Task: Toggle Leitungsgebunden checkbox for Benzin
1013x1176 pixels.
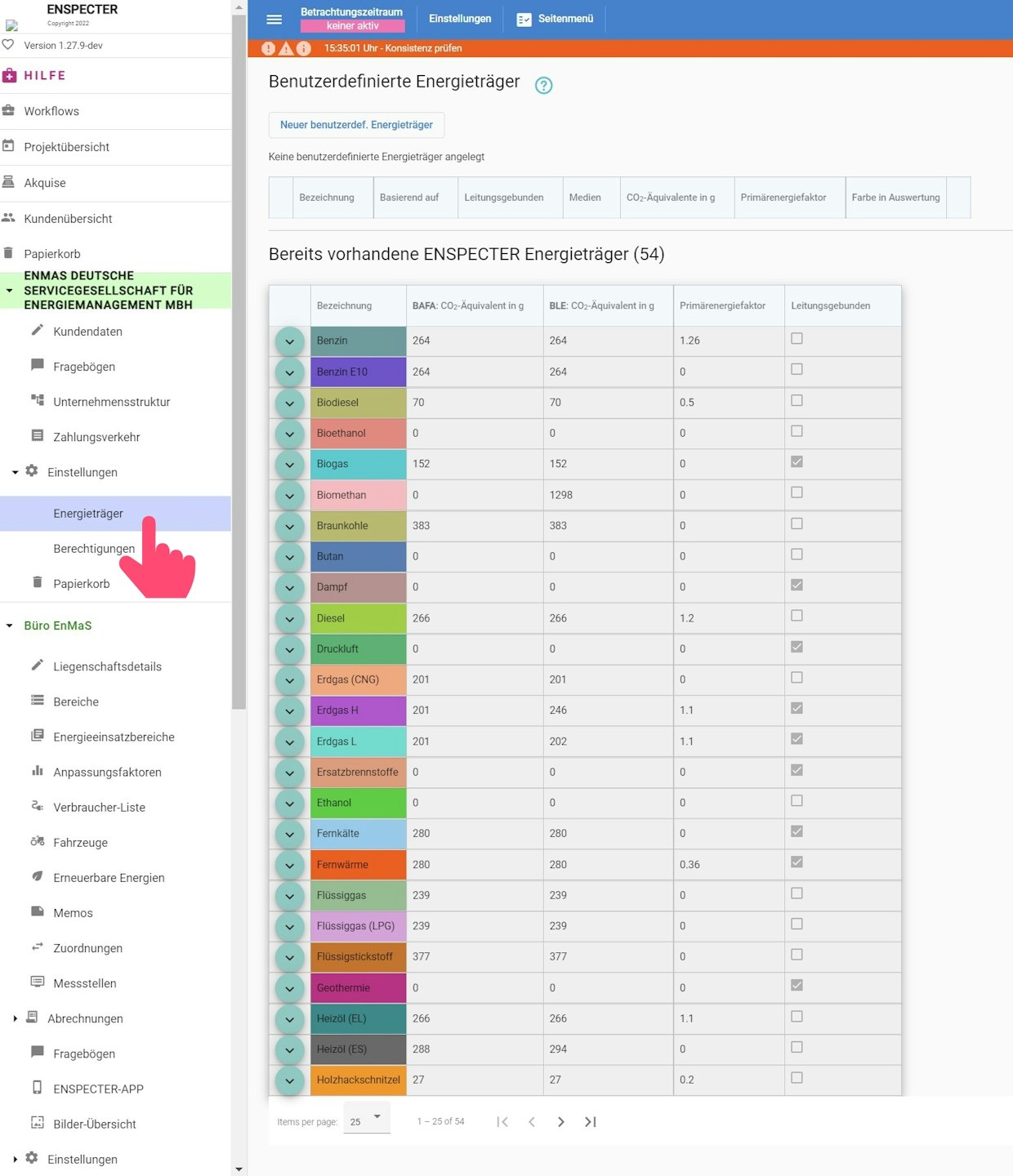Action: coord(797,339)
